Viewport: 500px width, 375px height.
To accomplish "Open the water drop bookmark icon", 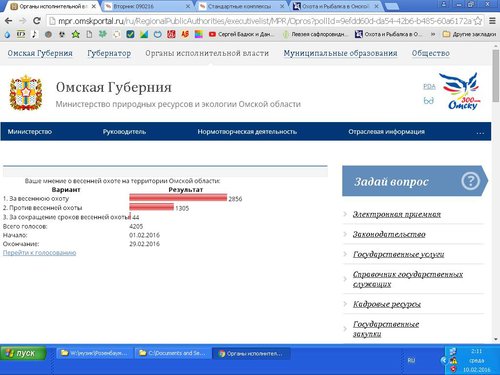I will click(x=7, y=34).
